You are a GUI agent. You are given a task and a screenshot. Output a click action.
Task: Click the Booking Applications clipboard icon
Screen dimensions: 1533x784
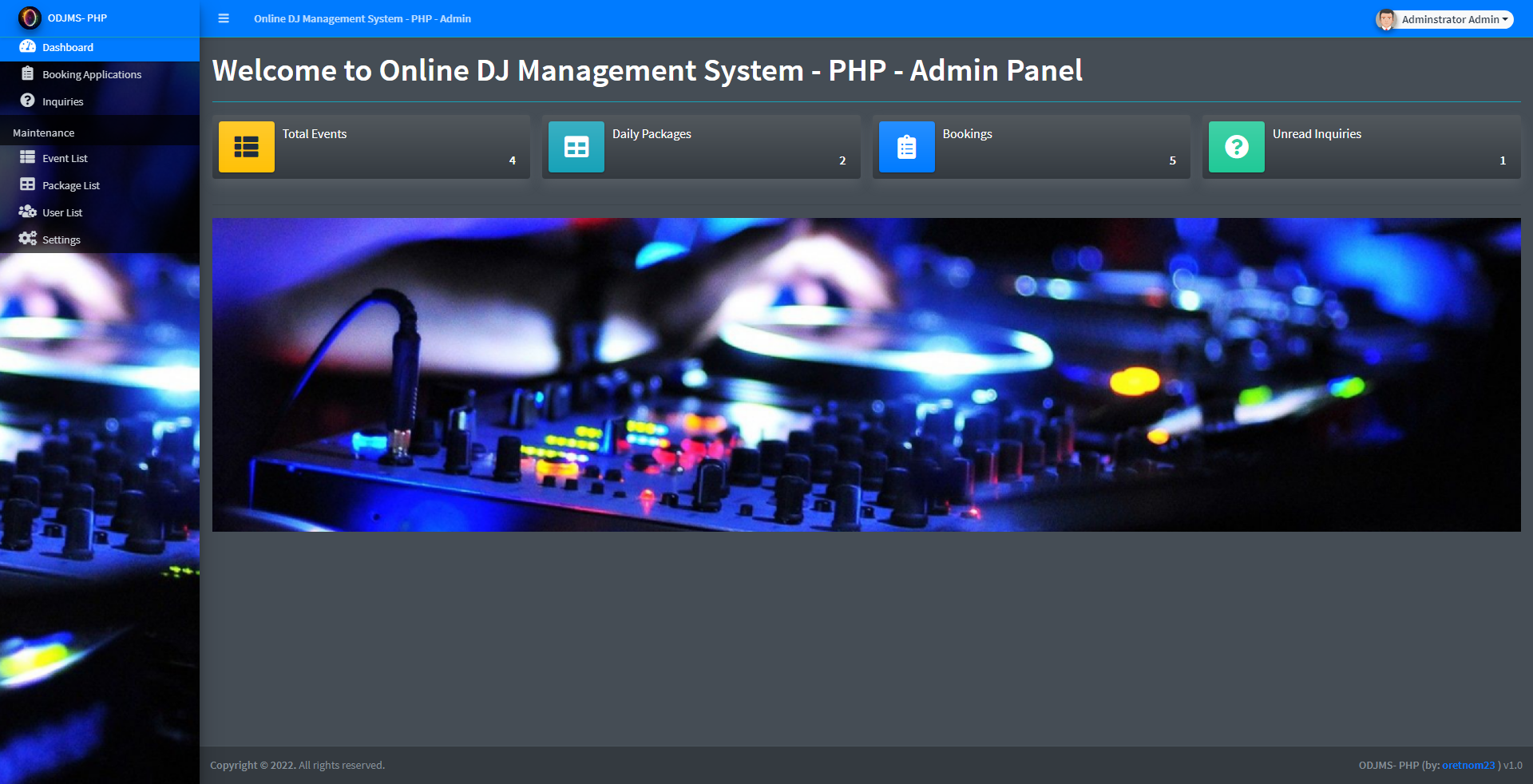pyautogui.click(x=28, y=73)
